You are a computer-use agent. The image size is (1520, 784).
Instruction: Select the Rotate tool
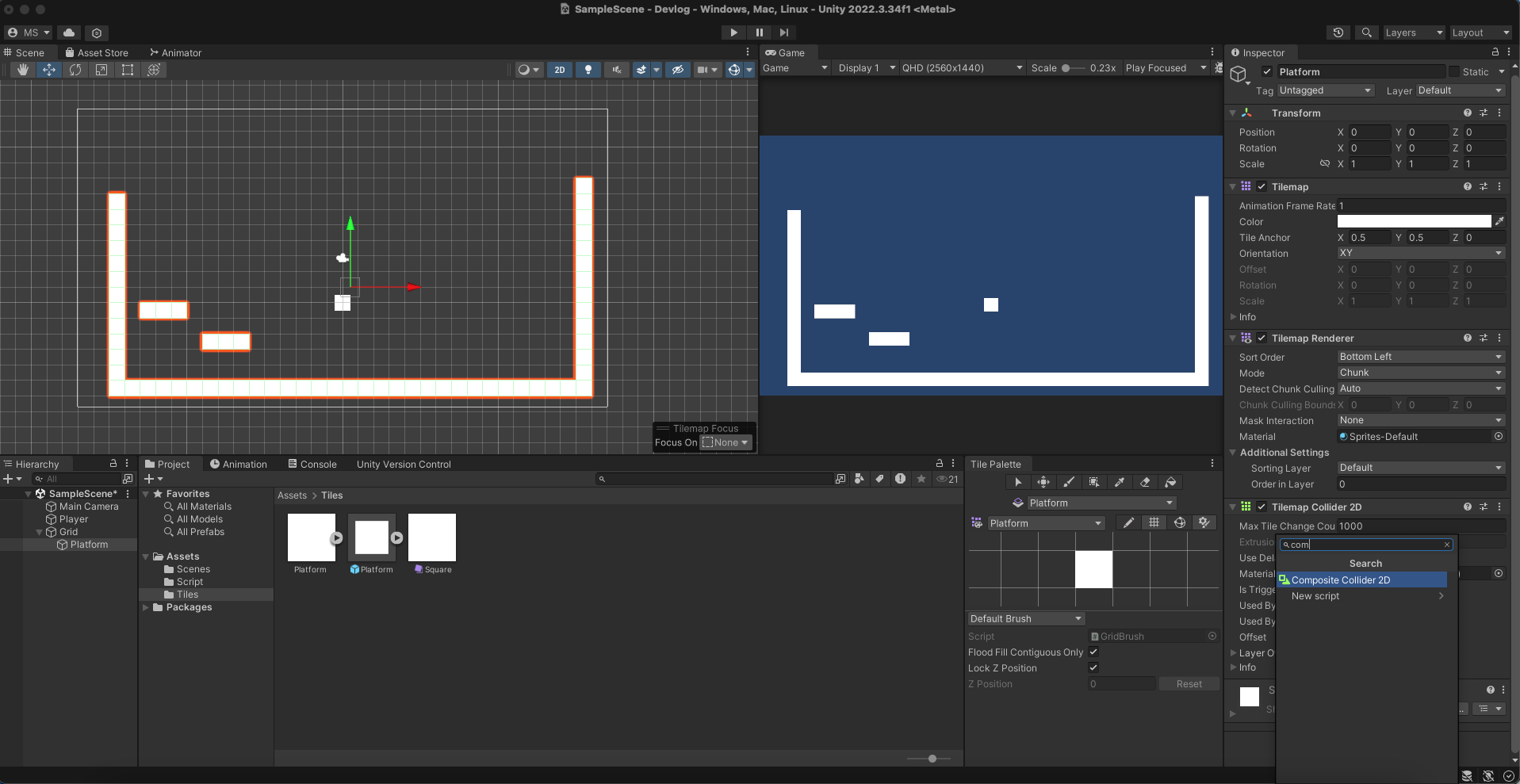tap(75, 70)
